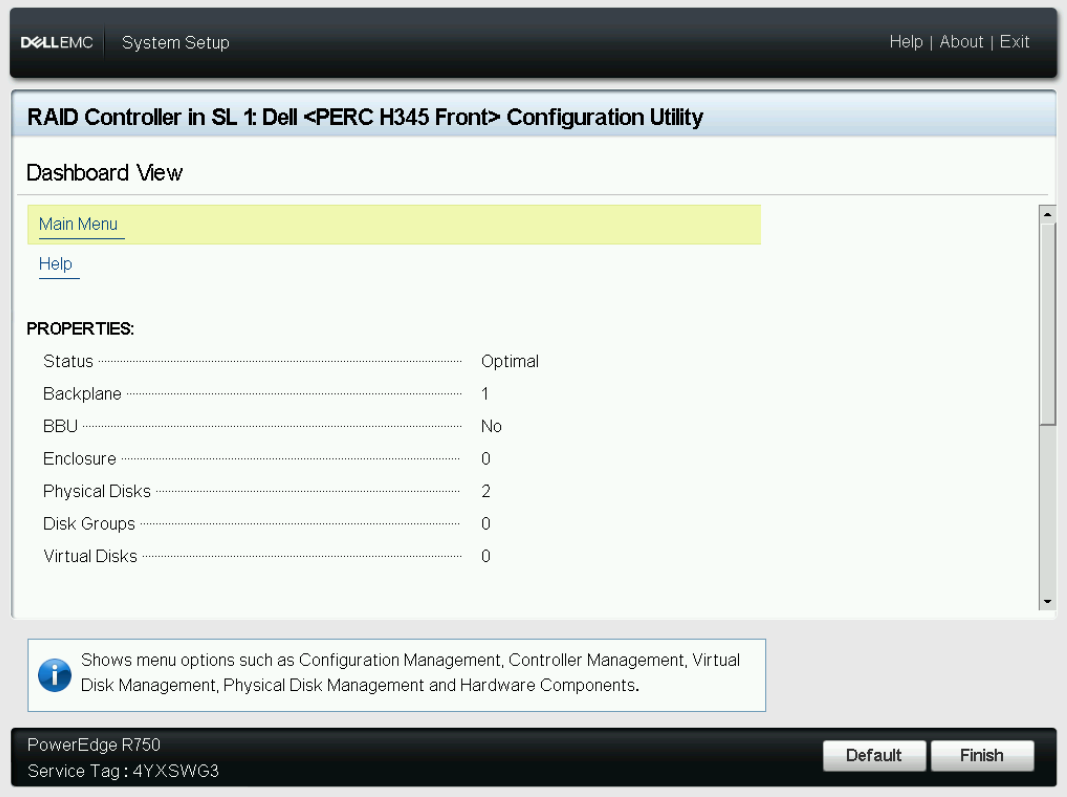1067x797 pixels.
Task: Open the Main Menu link
Action: click(x=79, y=224)
